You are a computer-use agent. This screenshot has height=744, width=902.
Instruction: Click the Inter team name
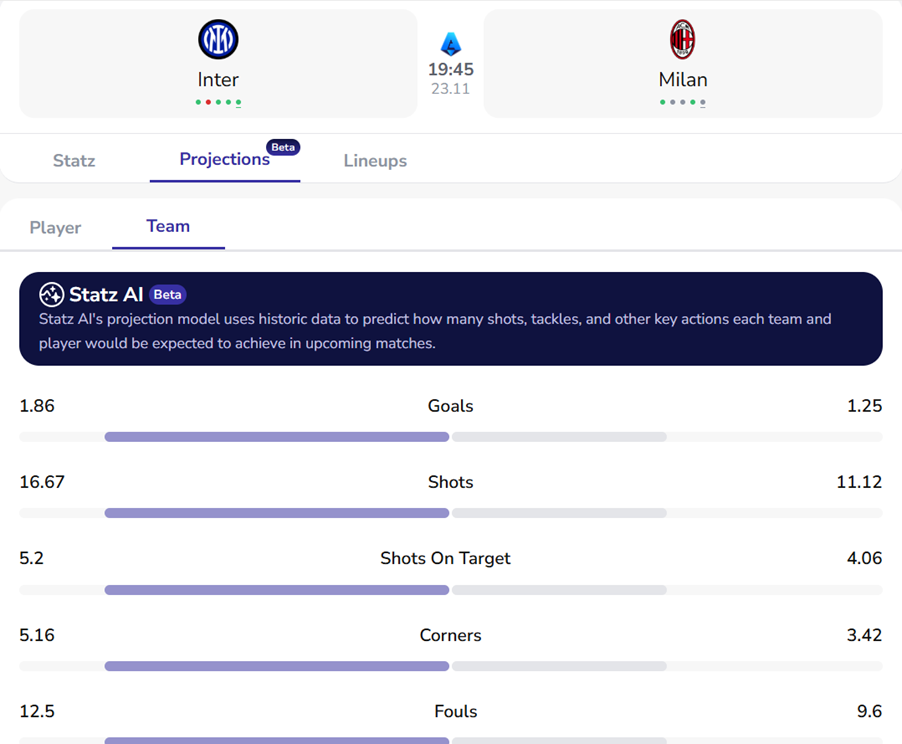(x=218, y=80)
